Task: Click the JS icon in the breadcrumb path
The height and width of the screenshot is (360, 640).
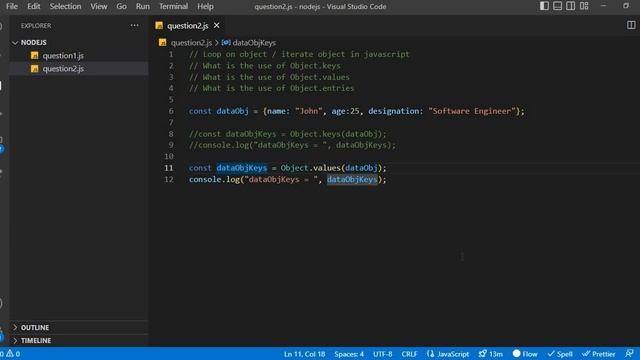Action: click(x=162, y=42)
